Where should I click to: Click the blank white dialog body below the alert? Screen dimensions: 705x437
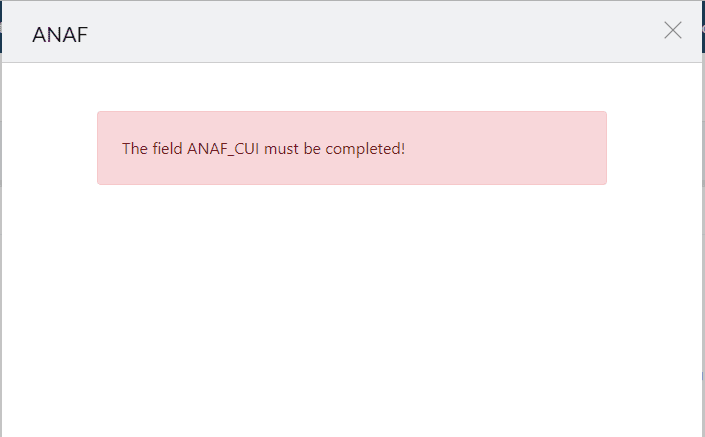click(x=352, y=310)
